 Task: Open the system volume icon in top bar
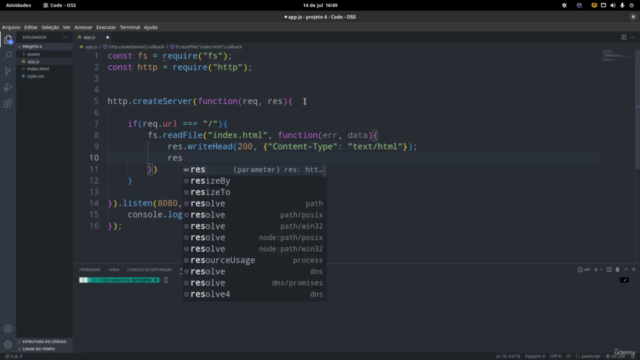(x=613, y=5)
